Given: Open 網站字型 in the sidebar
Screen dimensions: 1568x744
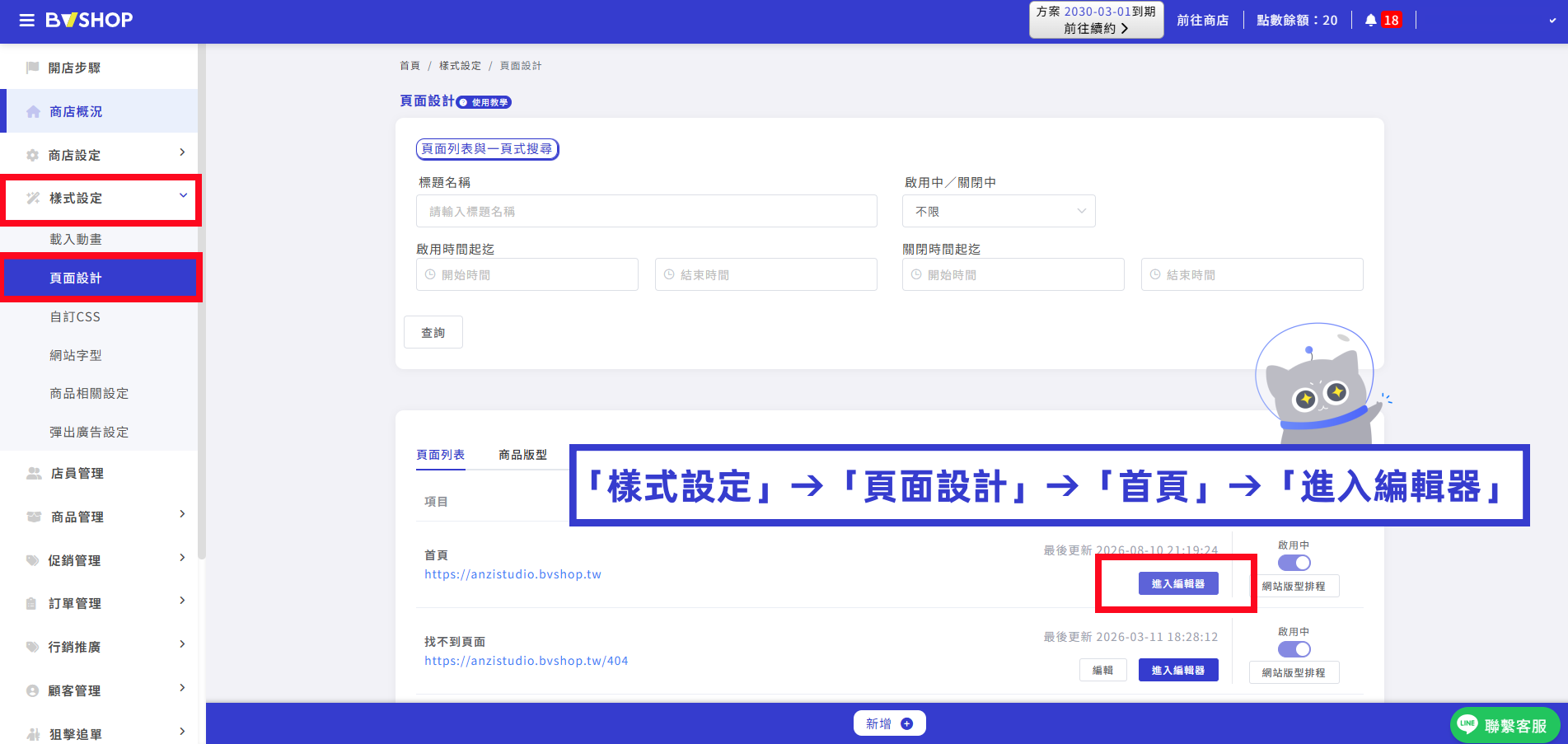Looking at the screenshot, I should [x=76, y=355].
